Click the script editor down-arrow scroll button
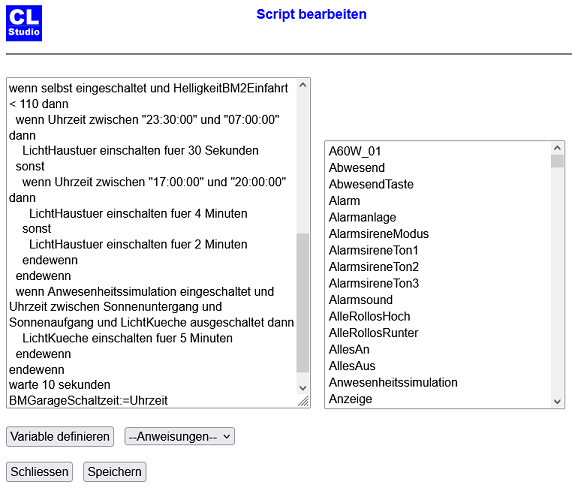 click(x=302, y=388)
